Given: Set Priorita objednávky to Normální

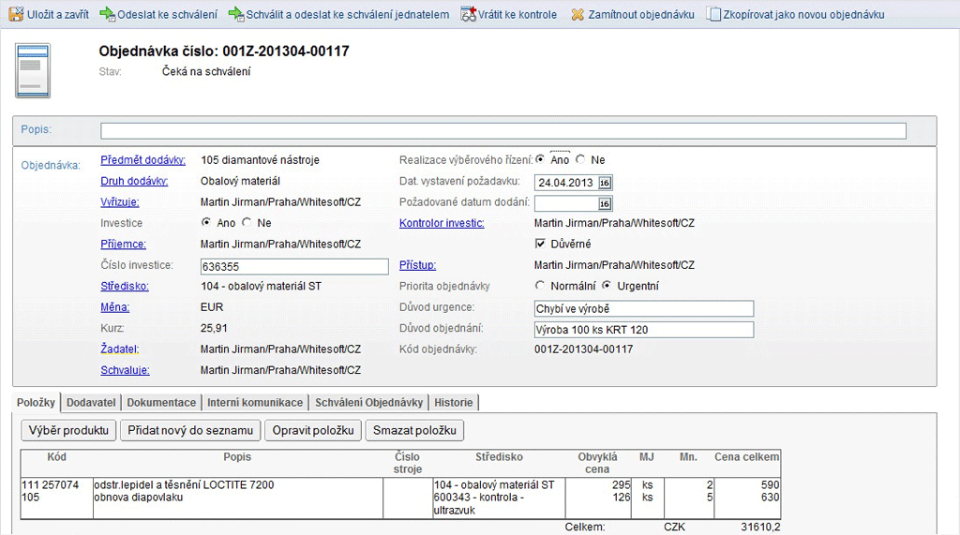Looking at the screenshot, I should coord(541,286).
